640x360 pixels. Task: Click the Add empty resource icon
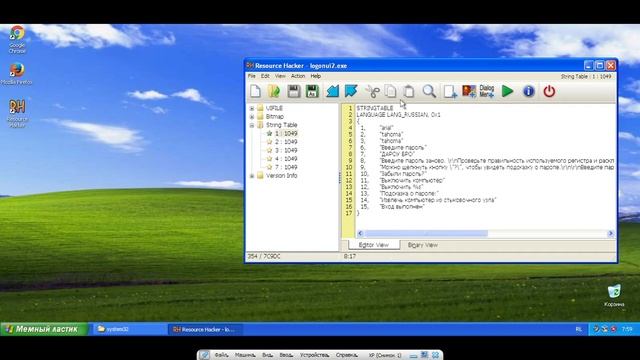tap(450, 91)
